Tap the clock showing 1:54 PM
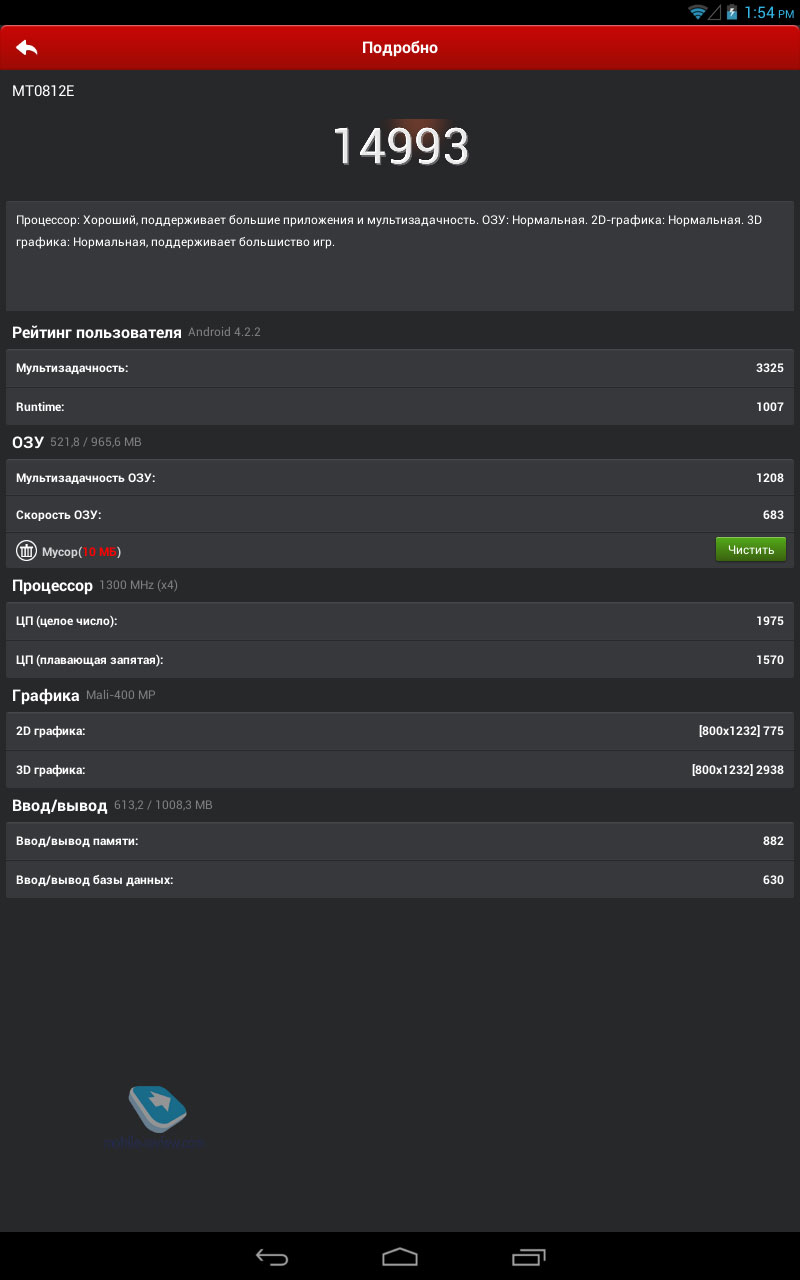Image resolution: width=800 pixels, height=1280 pixels. [768, 12]
